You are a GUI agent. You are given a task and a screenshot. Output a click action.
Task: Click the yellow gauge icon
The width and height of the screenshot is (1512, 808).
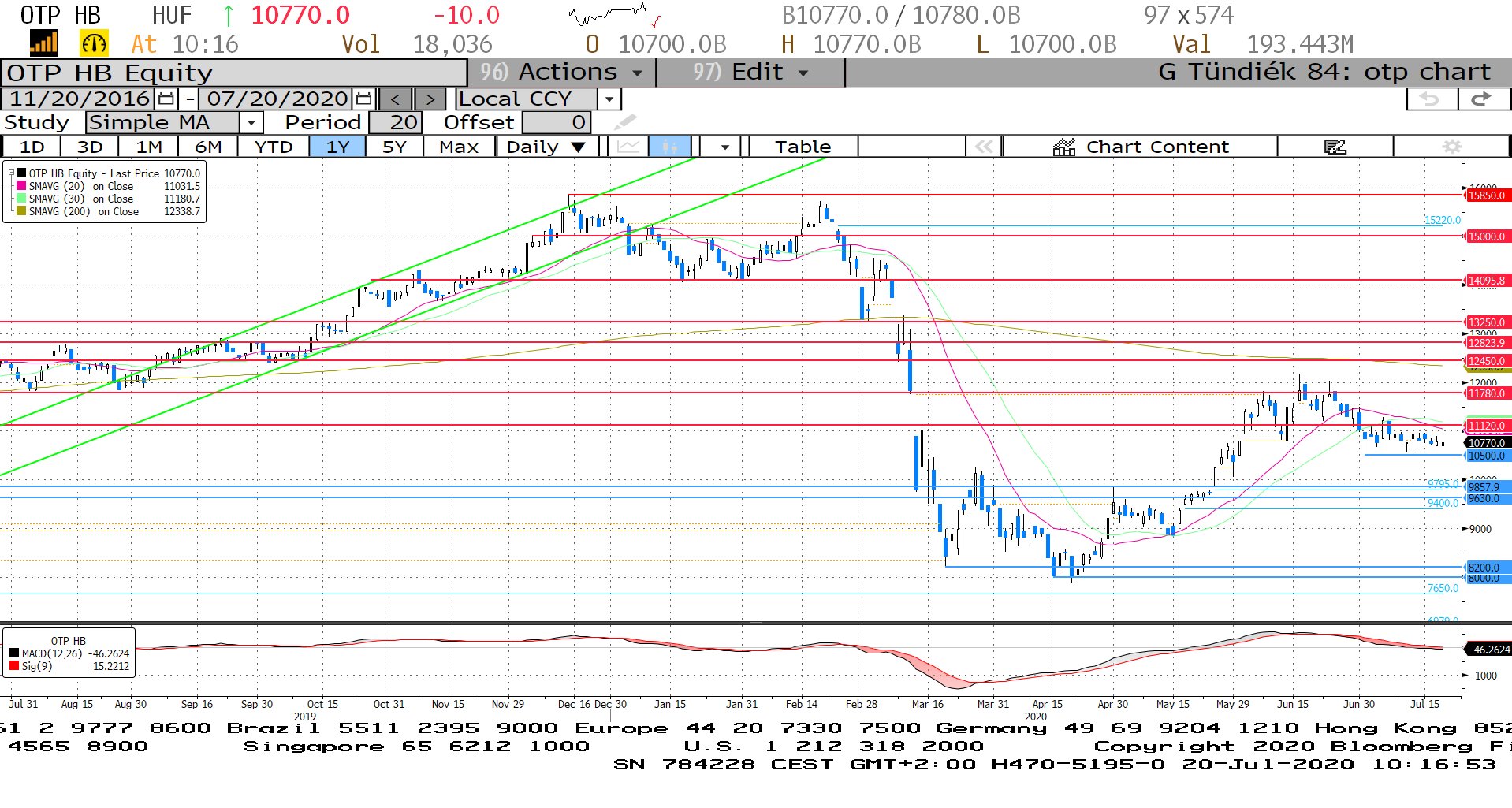click(x=94, y=43)
